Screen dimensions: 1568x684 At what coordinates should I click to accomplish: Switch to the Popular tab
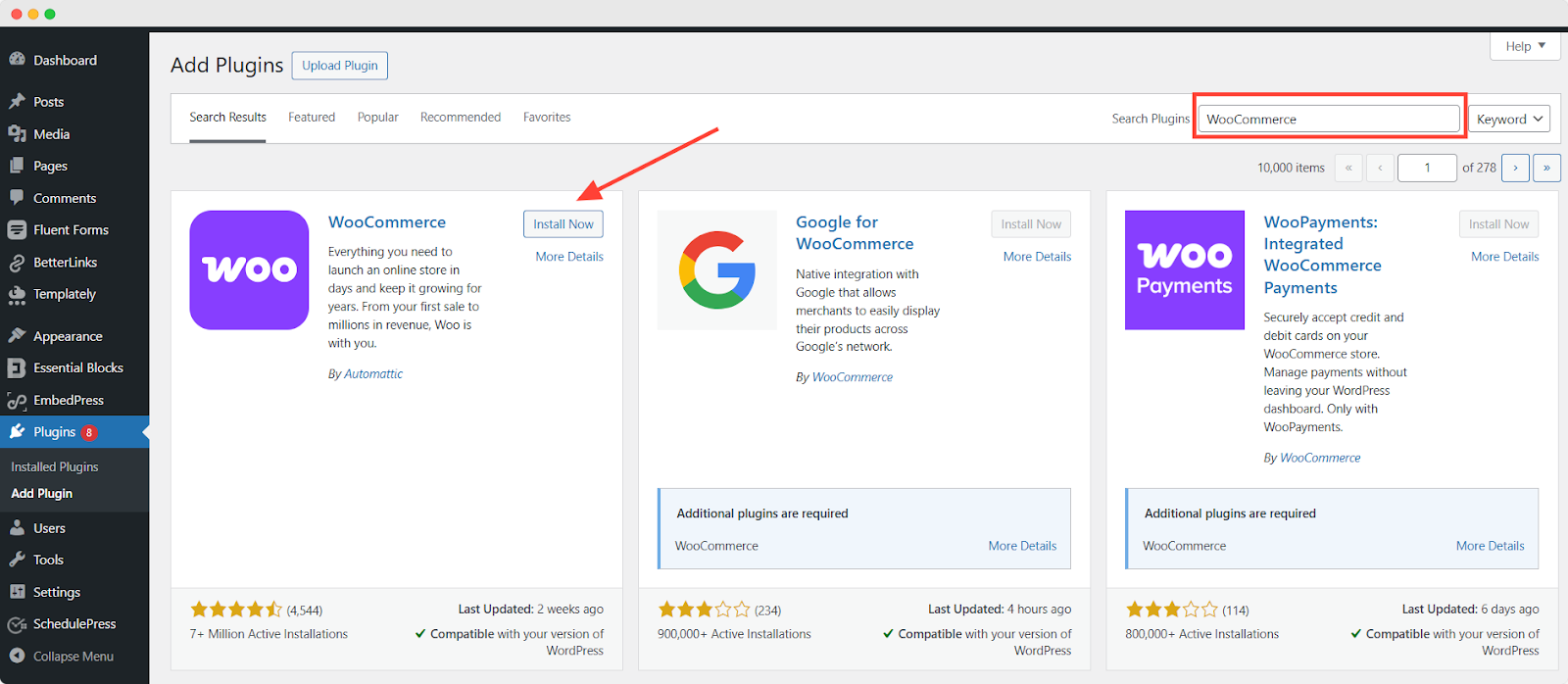point(378,118)
